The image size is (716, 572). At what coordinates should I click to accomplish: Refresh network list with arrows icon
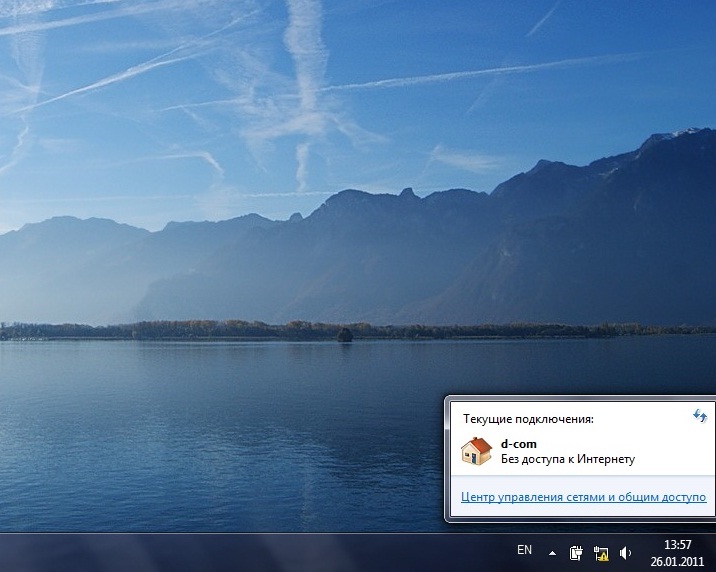[700, 416]
